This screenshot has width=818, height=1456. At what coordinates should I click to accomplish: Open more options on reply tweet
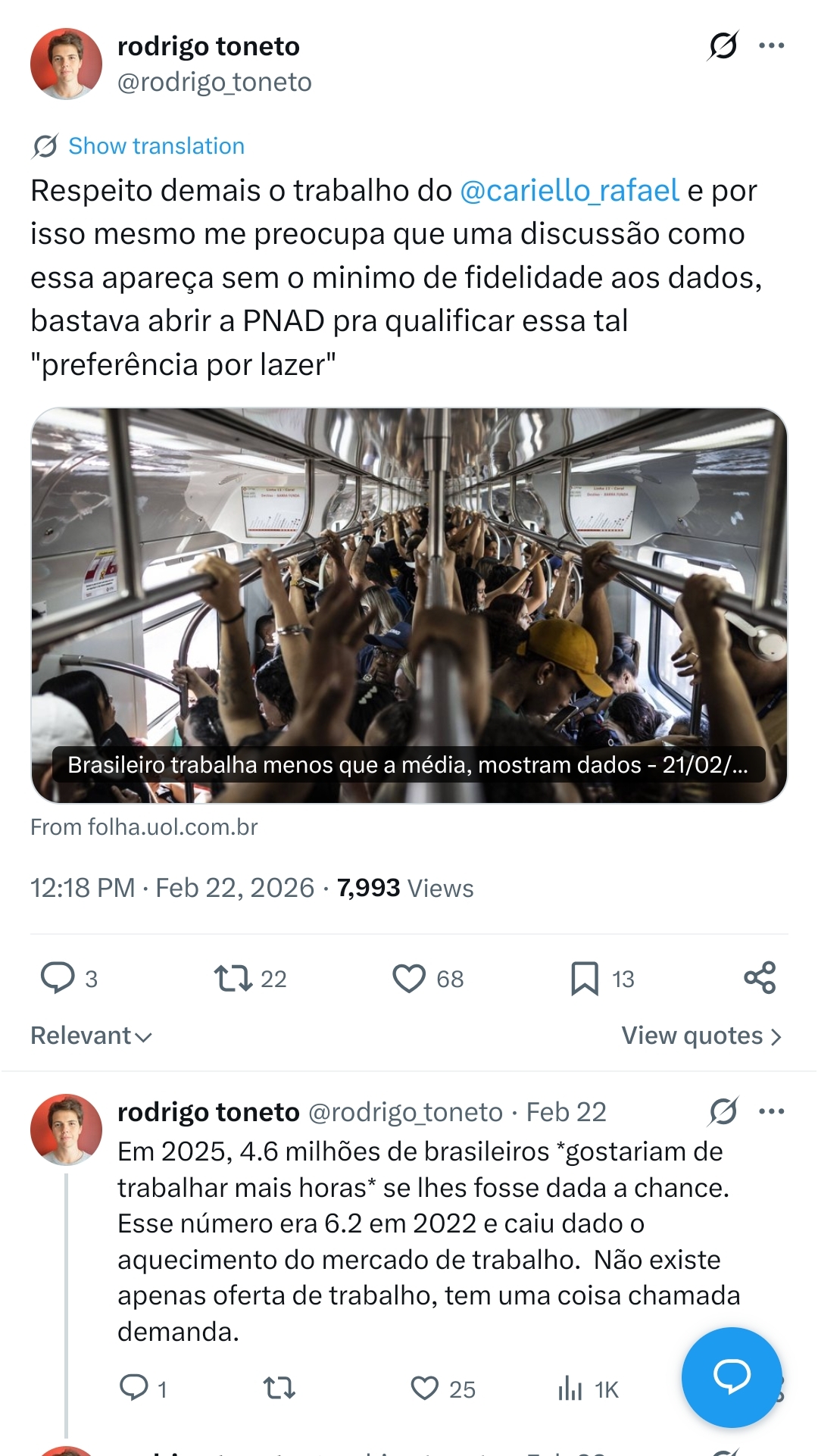[771, 1111]
